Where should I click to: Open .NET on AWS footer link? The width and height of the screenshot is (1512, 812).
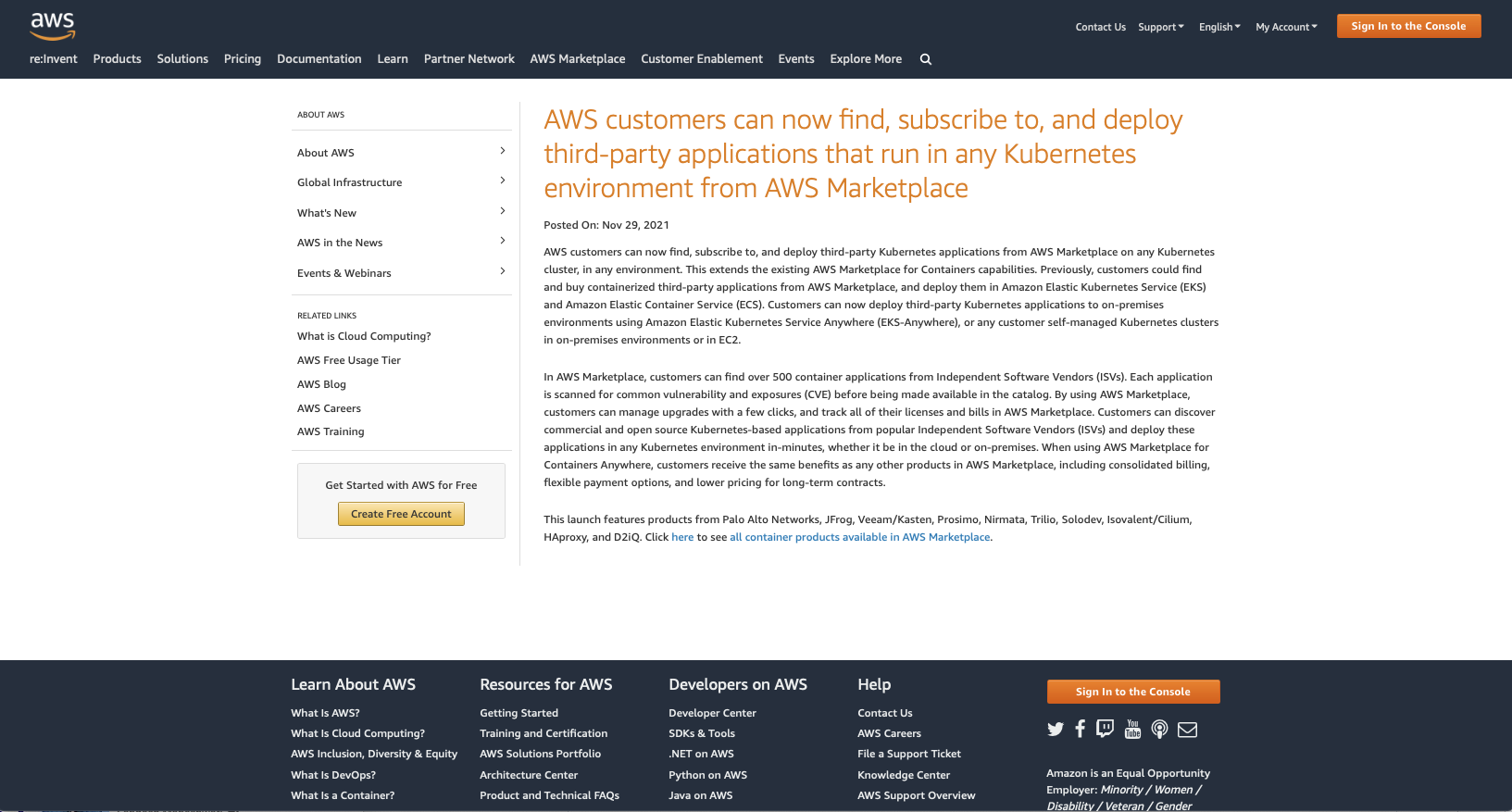click(701, 754)
